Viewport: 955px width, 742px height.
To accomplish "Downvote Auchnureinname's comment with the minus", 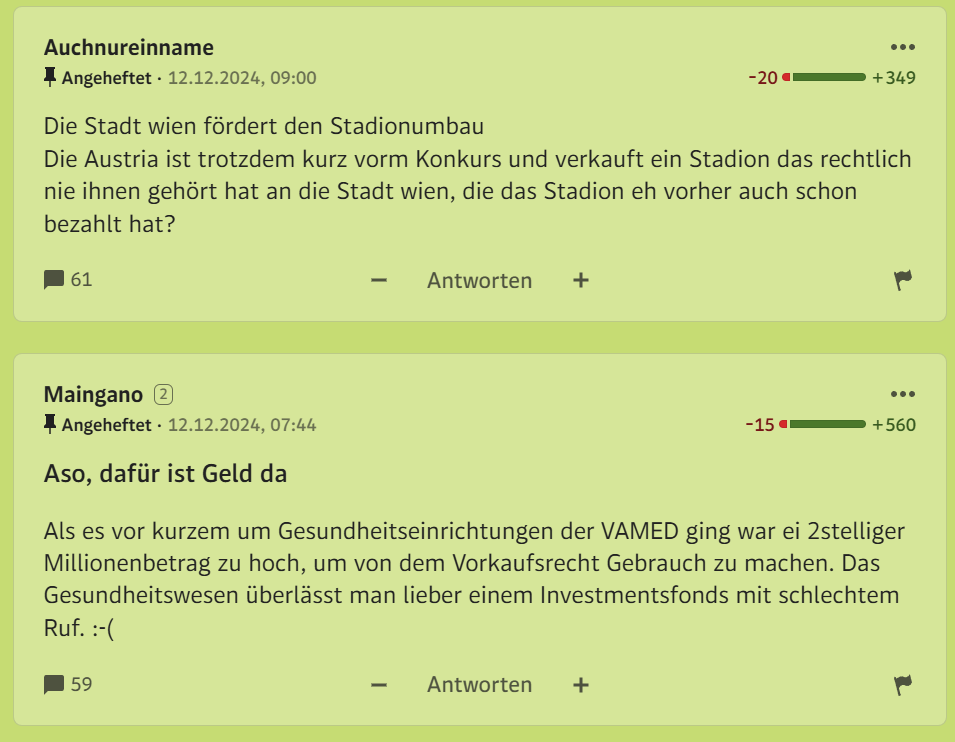I will [x=379, y=280].
